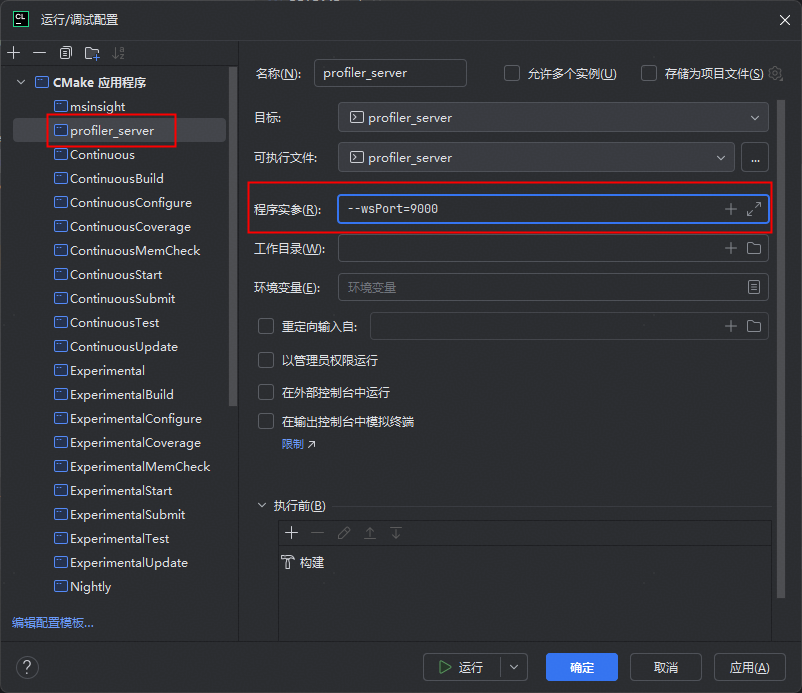The width and height of the screenshot is (802, 693).
Task: Toggle 重定向输入自 checkbox
Action: [x=266, y=326]
